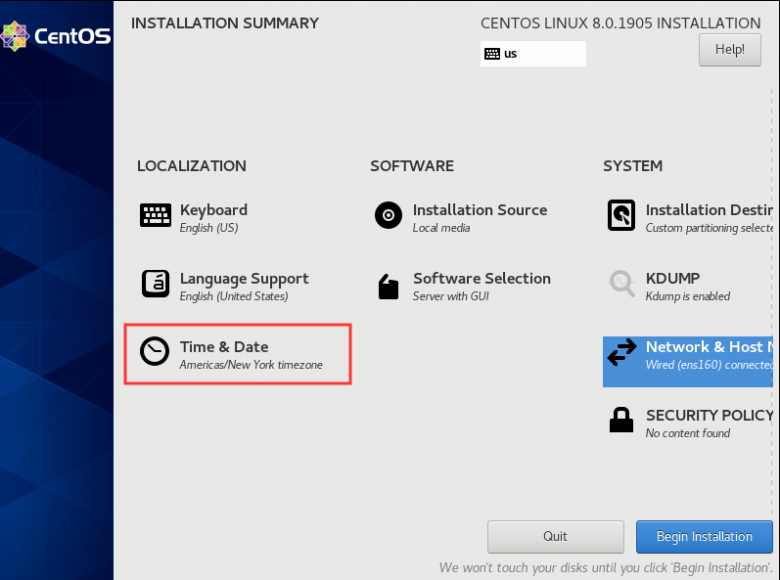Click 'Kdump is enabled' text
Viewport: 780px width, 580px height.
point(687,296)
